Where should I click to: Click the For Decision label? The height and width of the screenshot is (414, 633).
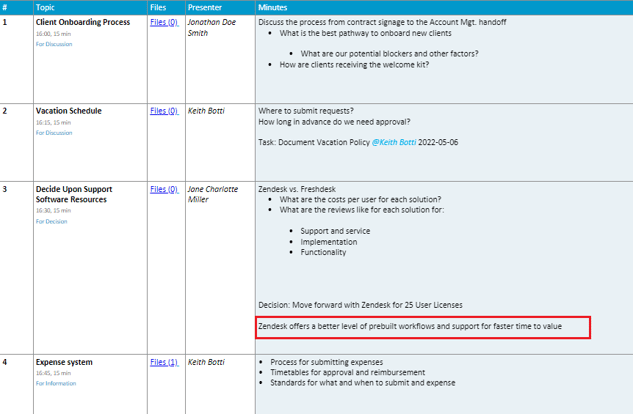pos(51,222)
